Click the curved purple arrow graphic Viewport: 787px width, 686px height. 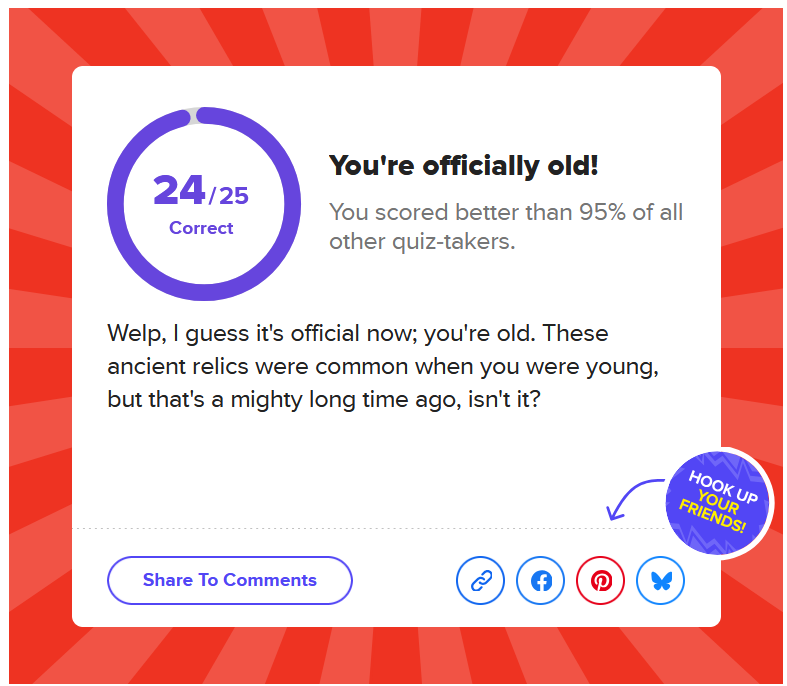633,499
